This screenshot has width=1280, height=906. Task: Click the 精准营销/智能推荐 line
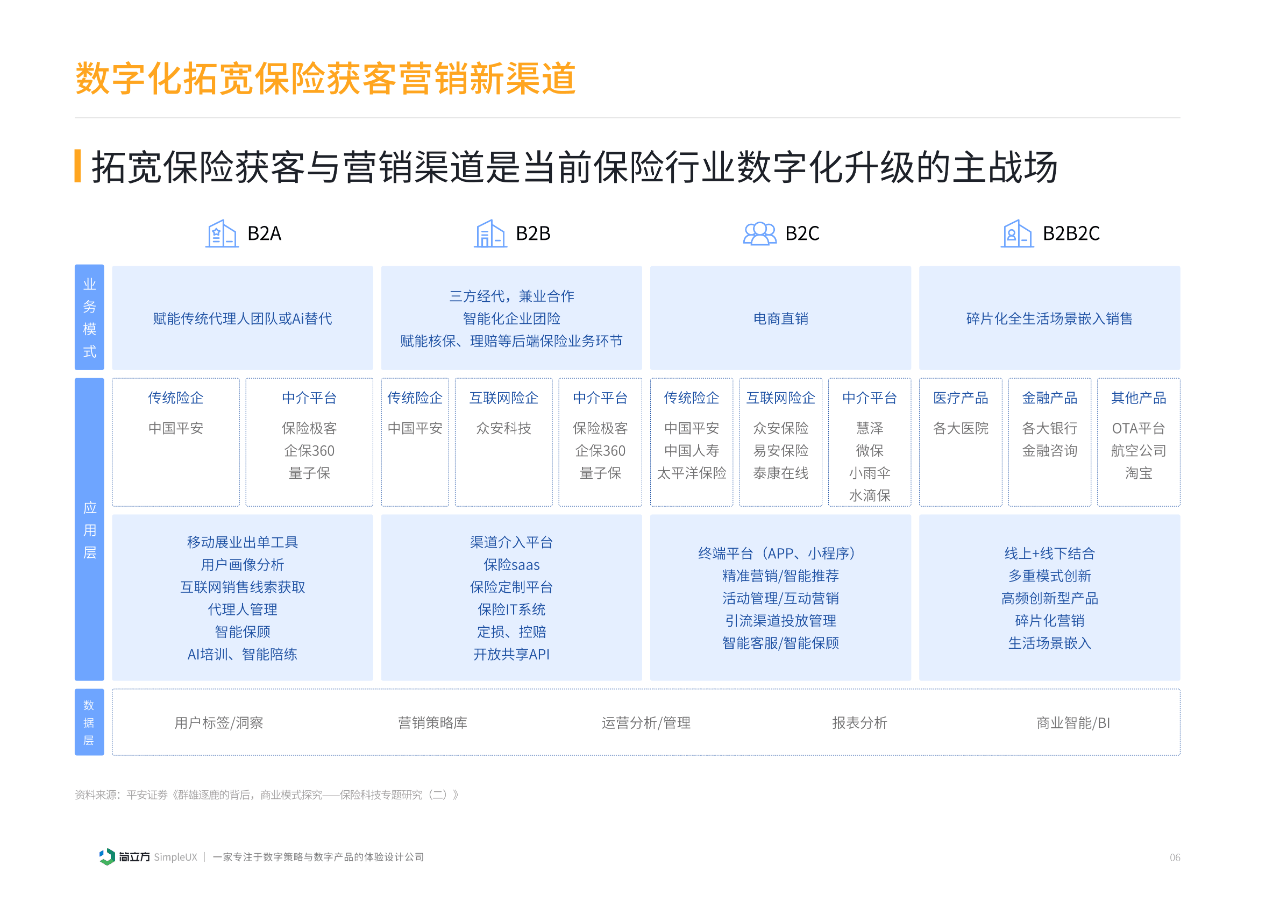[x=780, y=576]
